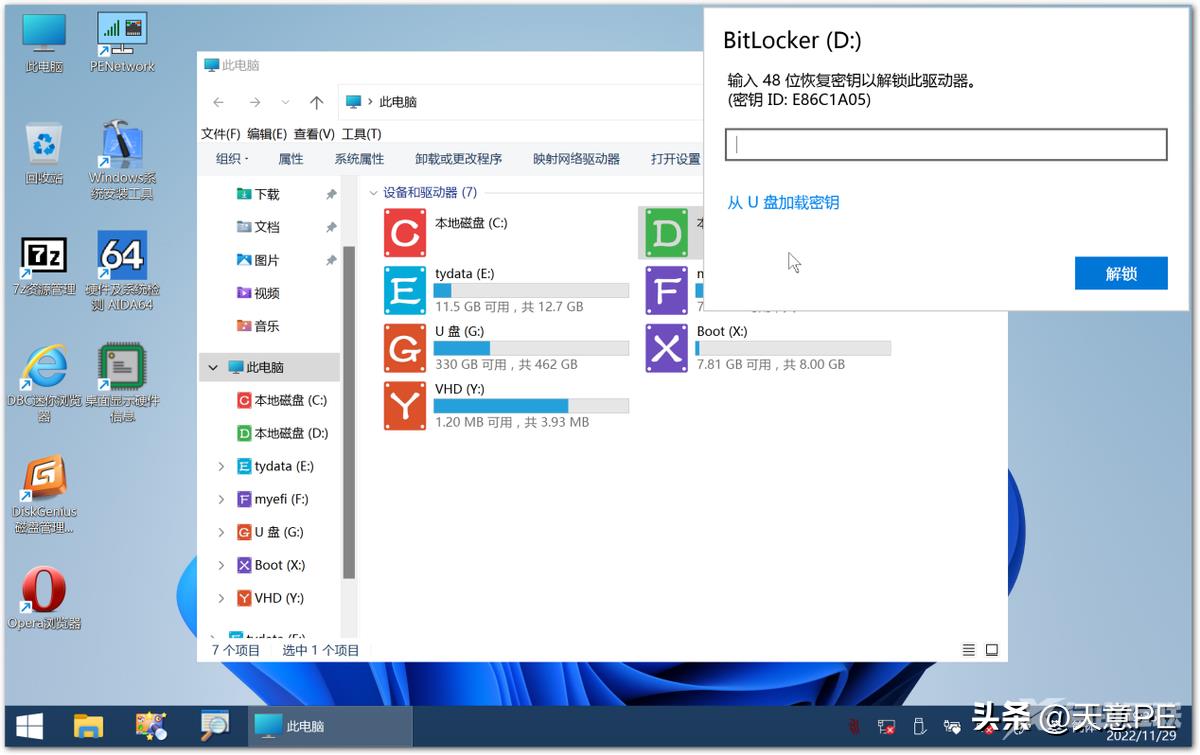Viewport: 1200px width, 755px height.
Task: Collapse the 此电脑 tree node
Action: coord(213,368)
